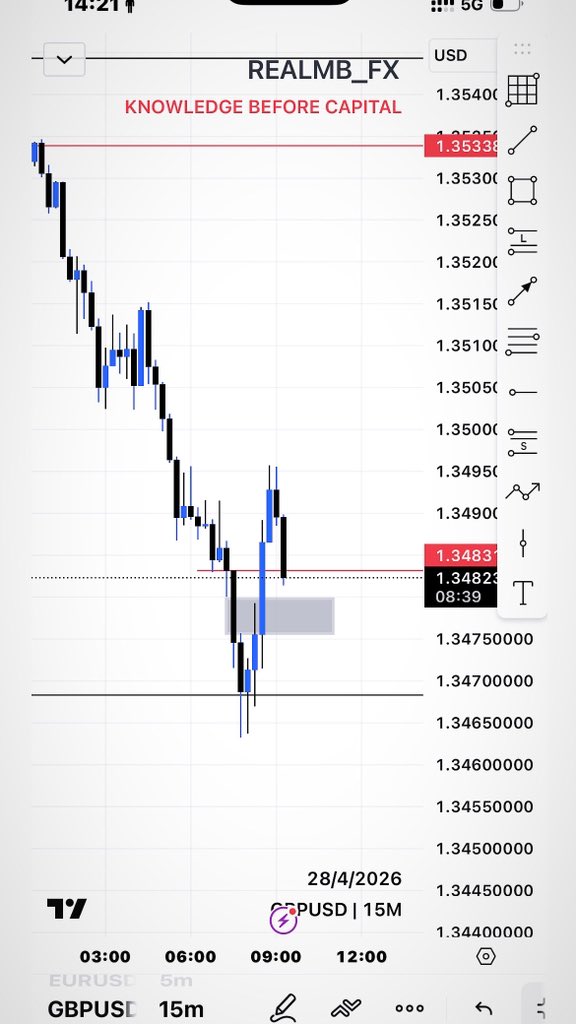Select the rectangle shape tool
576x1024 pixels.
pyautogui.click(x=522, y=191)
